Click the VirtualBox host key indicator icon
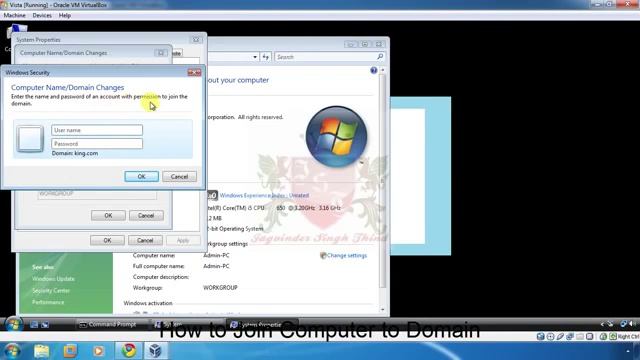The width and height of the screenshot is (640, 360). (613, 337)
